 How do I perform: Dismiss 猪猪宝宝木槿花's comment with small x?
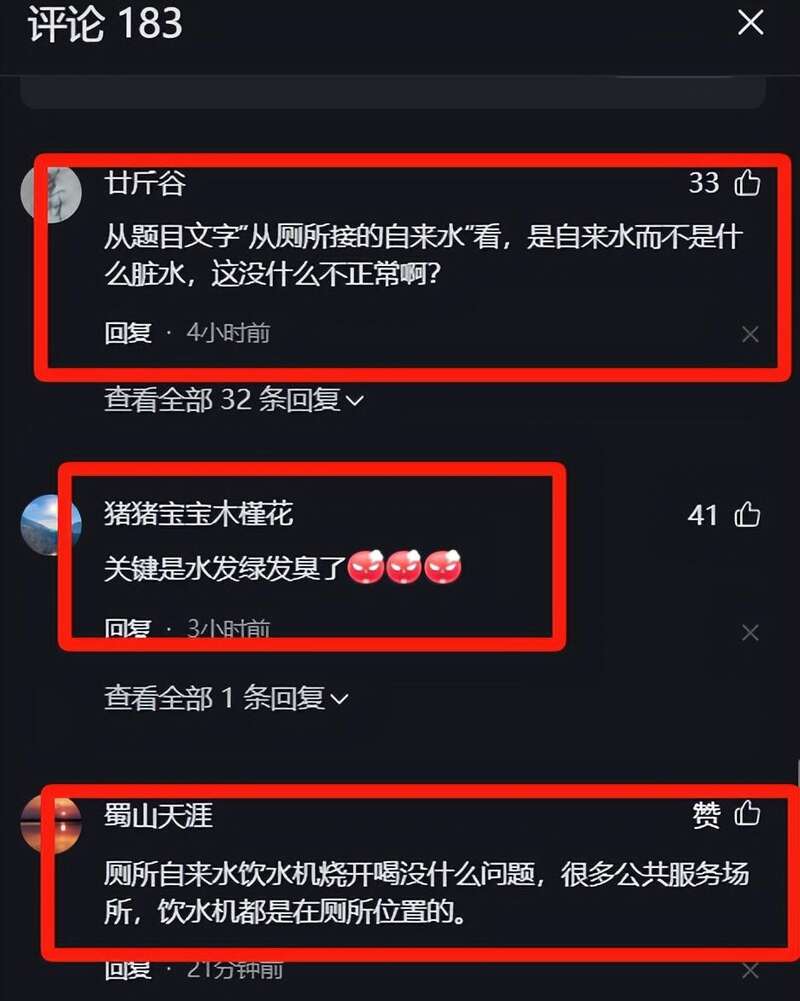(750, 633)
